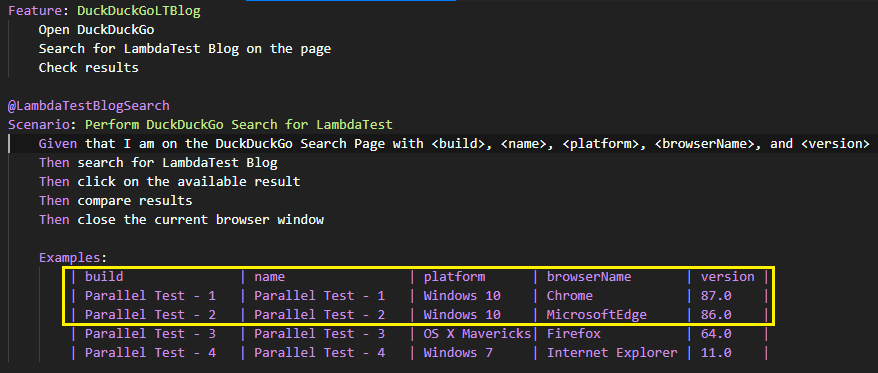Image resolution: width=878 pixels, height=373 pixels.
Task: Click the 'platform' table header
Action: coord(454,277)
